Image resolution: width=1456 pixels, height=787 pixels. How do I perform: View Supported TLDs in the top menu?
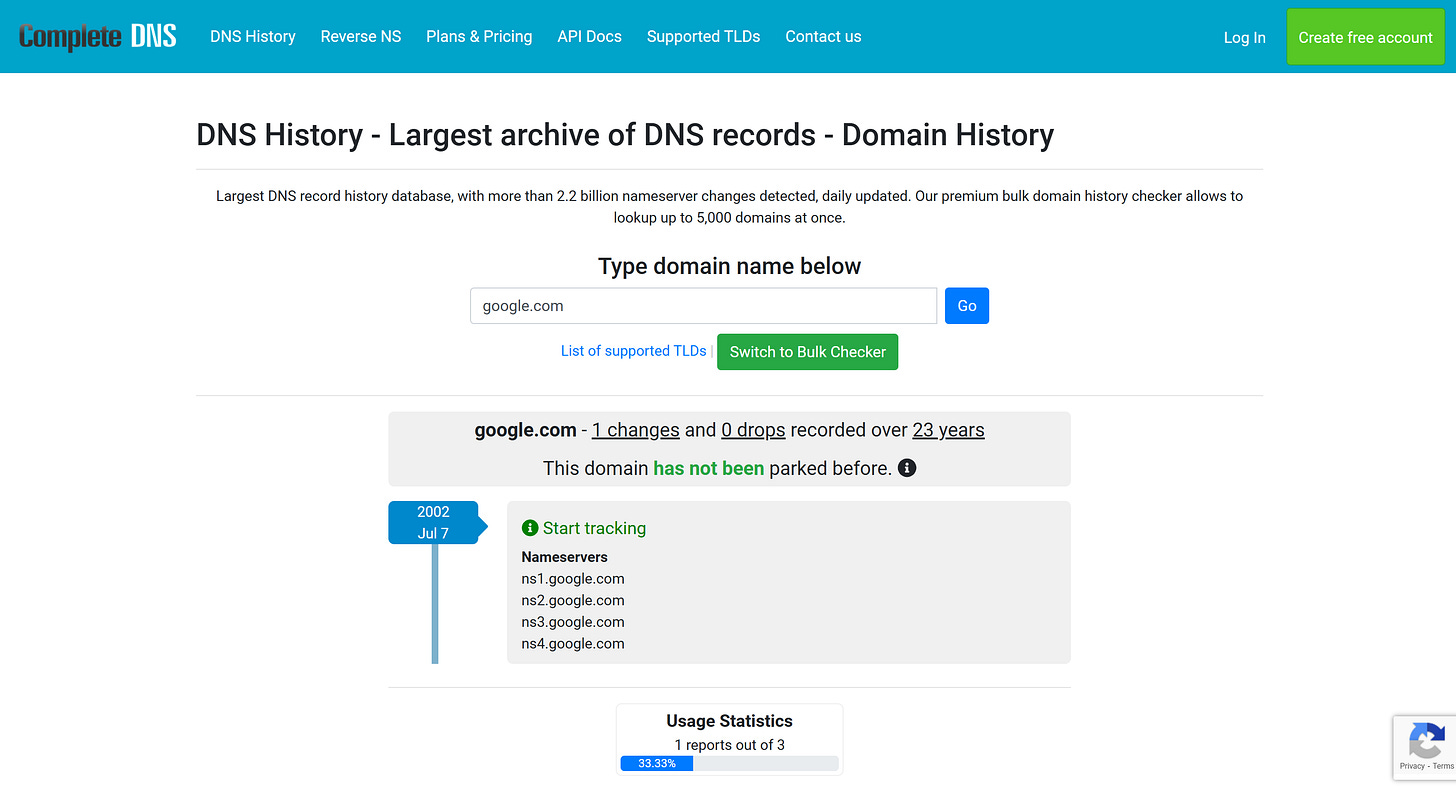704,36
